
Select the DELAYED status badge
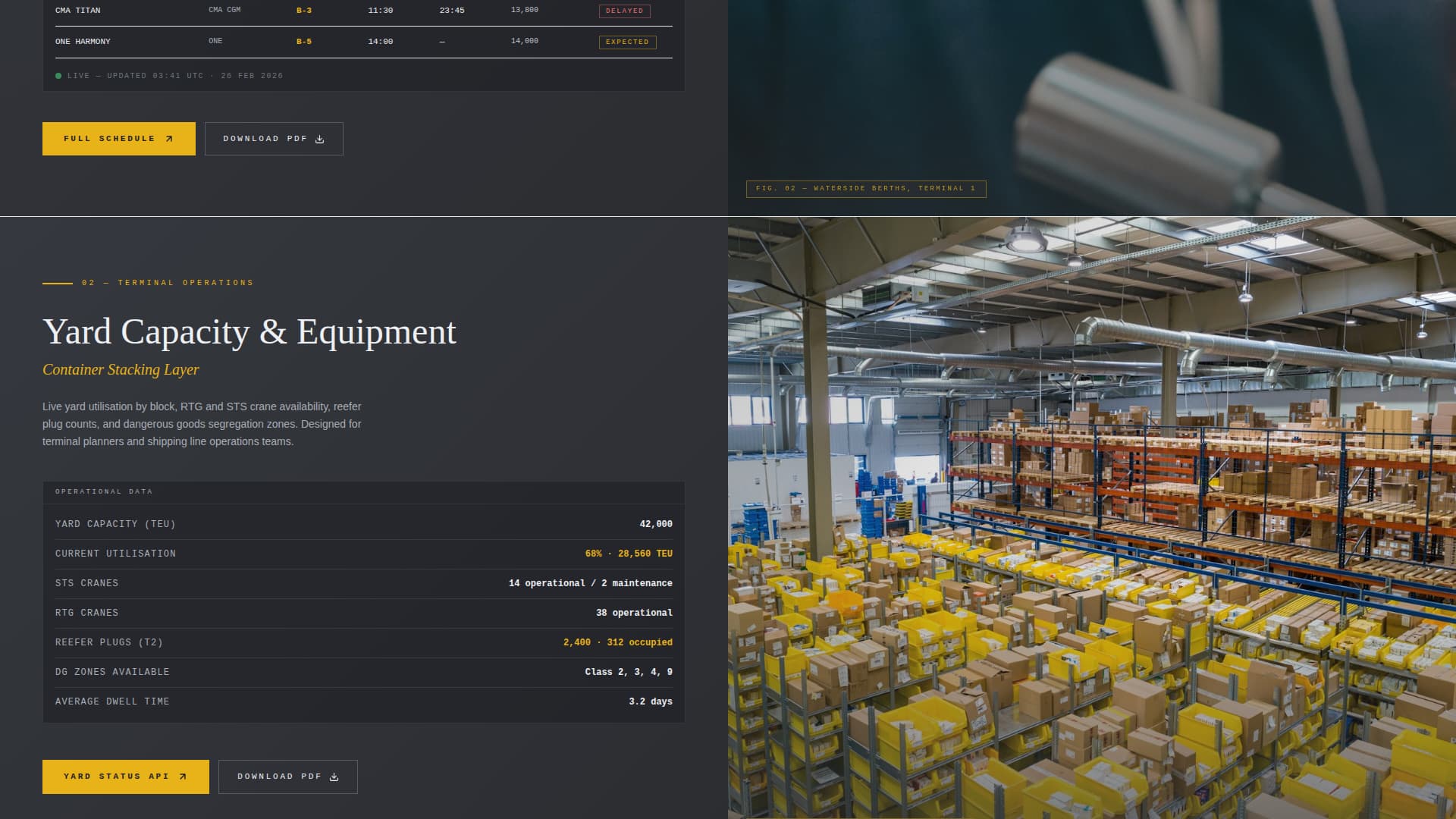pos(624,11)
